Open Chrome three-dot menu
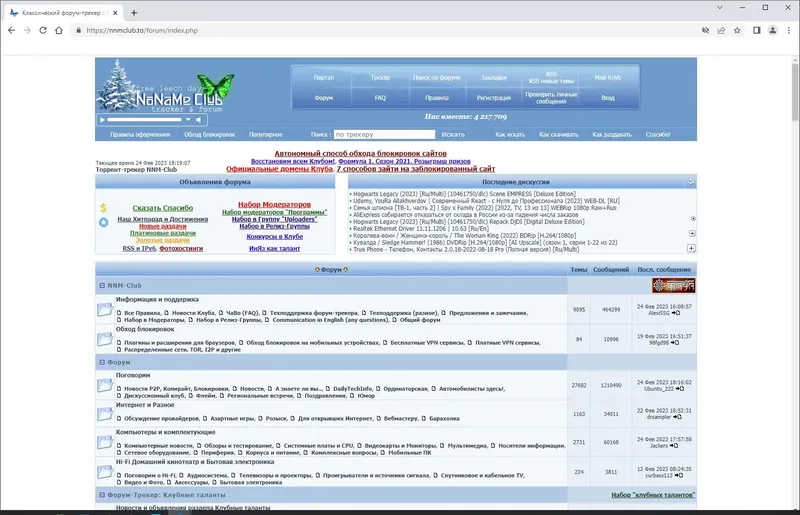This screenshot has width=800, height=515. click(788, 30)
